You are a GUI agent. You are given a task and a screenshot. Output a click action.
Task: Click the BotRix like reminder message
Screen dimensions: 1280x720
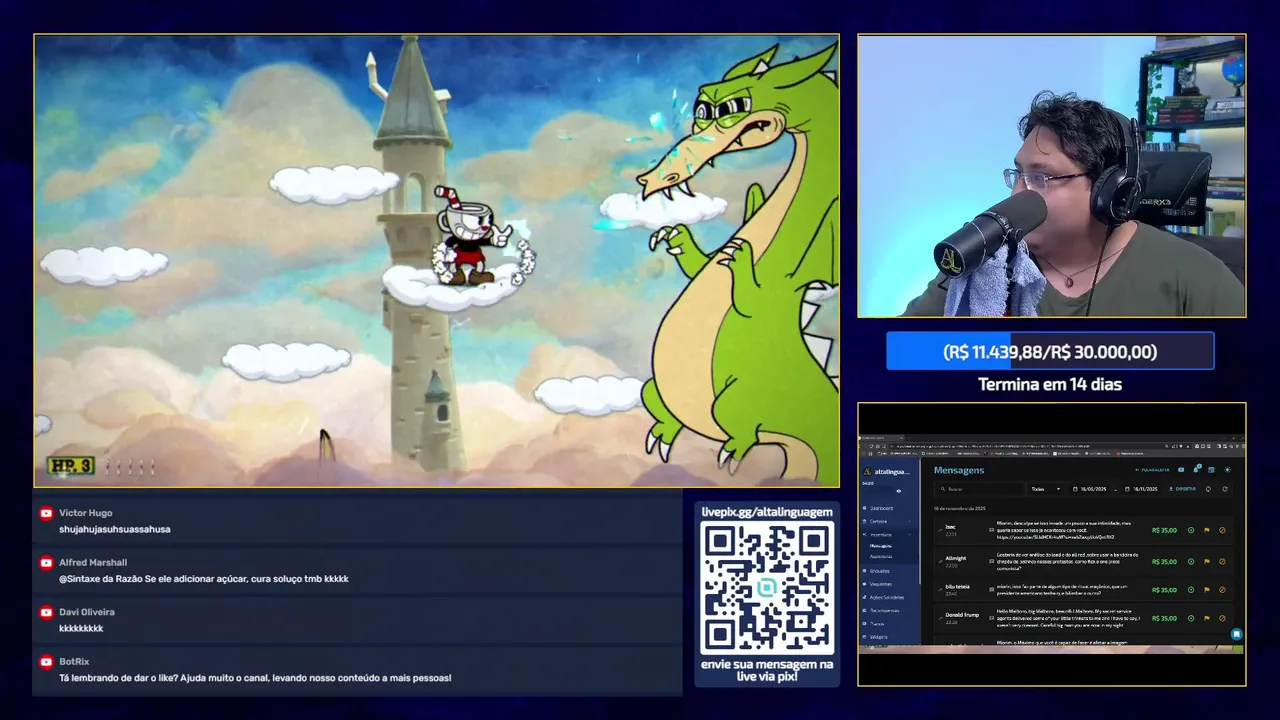tap(255, 678)
